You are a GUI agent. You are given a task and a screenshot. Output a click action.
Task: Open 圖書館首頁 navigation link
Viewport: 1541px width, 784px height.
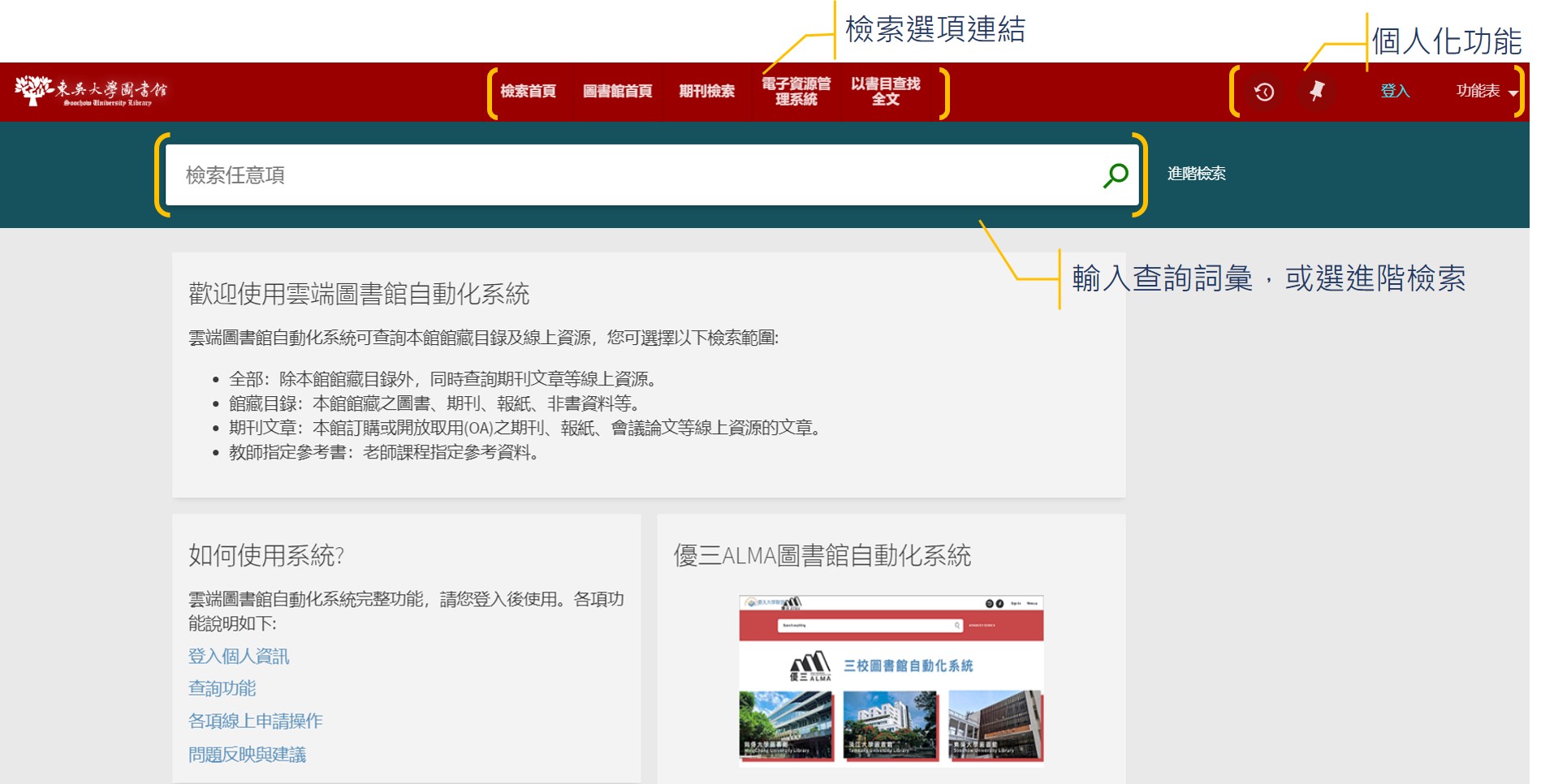click(617, 92)
